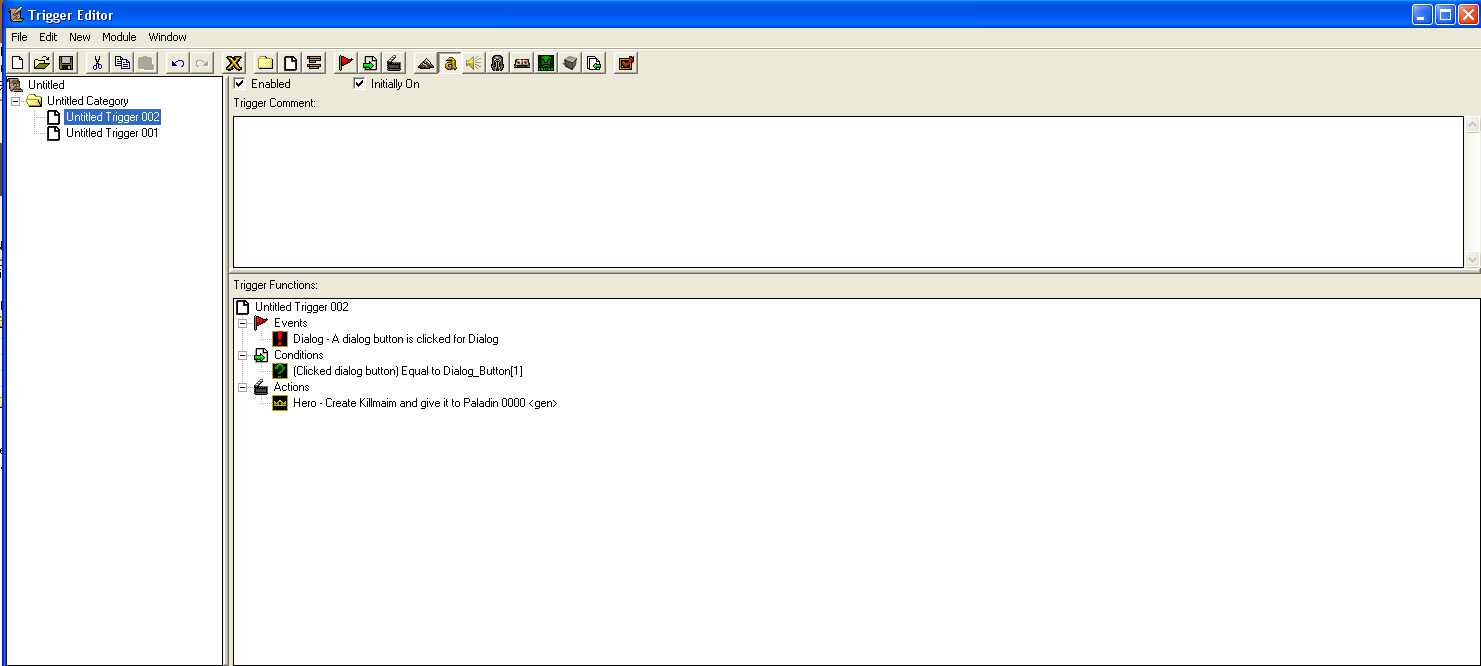The width and height of the screenshot is (1481, 666).
Task: Collapse the Actions node
Action: click(242, 387)
